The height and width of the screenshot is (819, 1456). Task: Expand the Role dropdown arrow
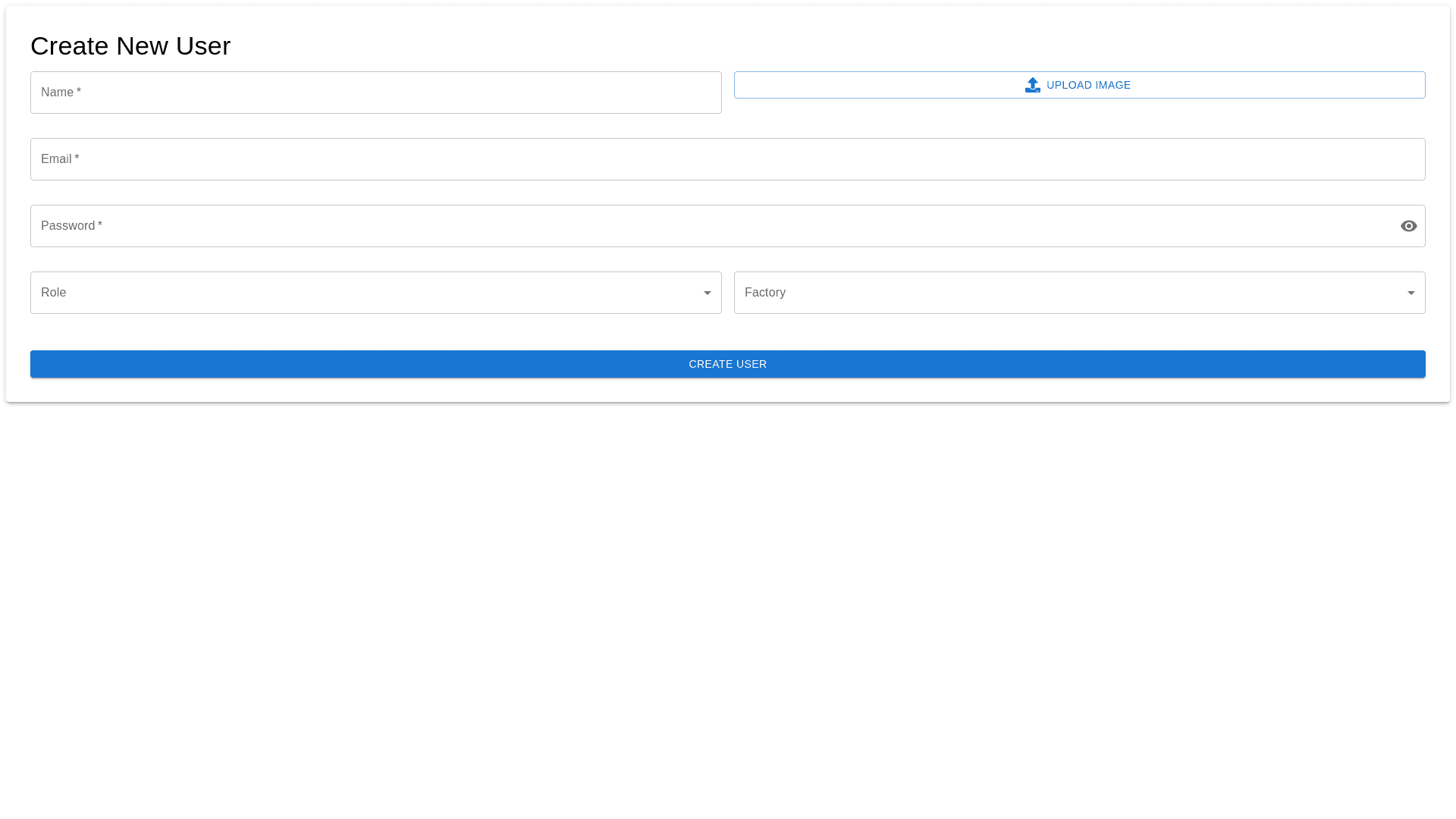point(707,293)
